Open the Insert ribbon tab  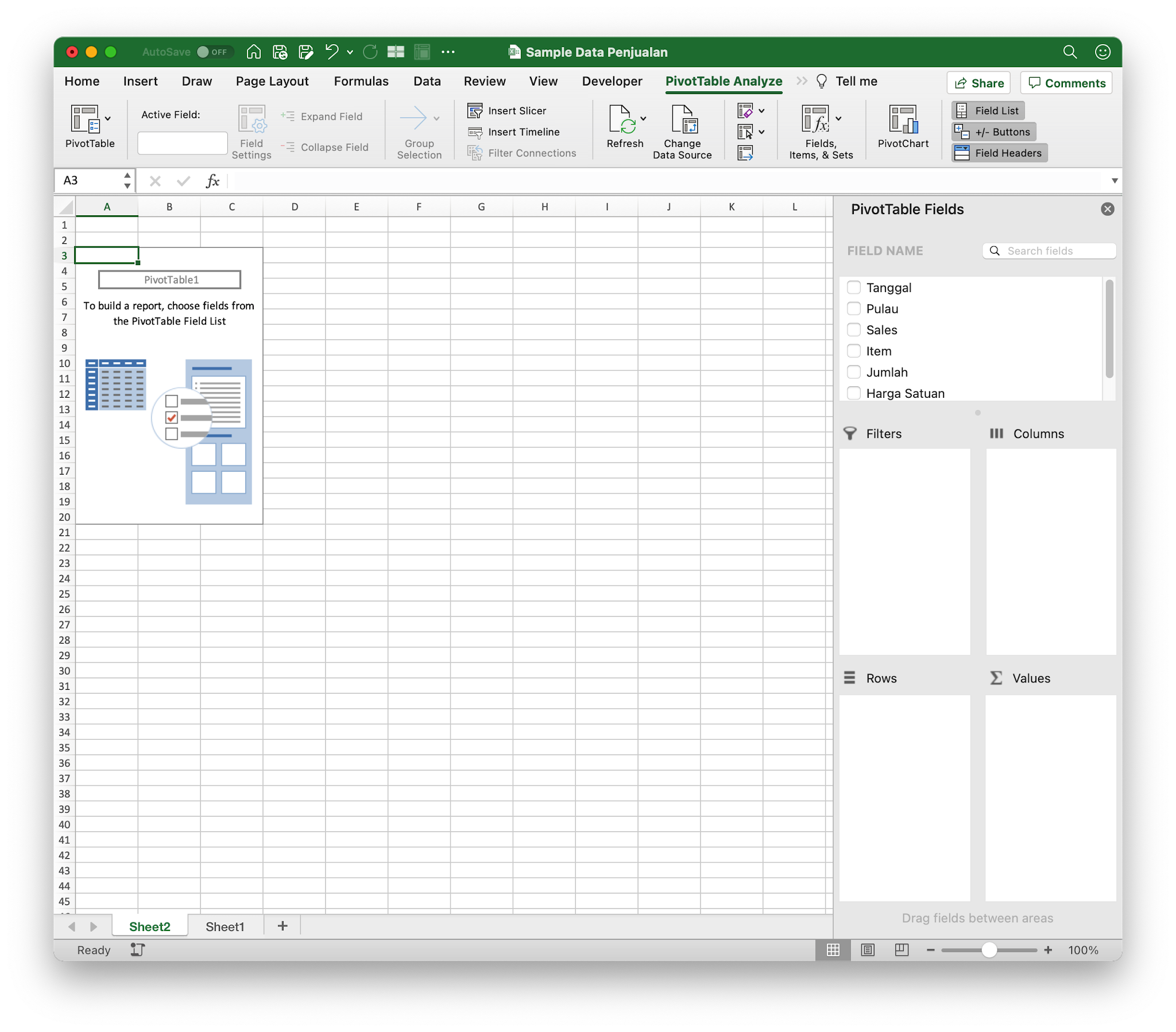point(140,81)
